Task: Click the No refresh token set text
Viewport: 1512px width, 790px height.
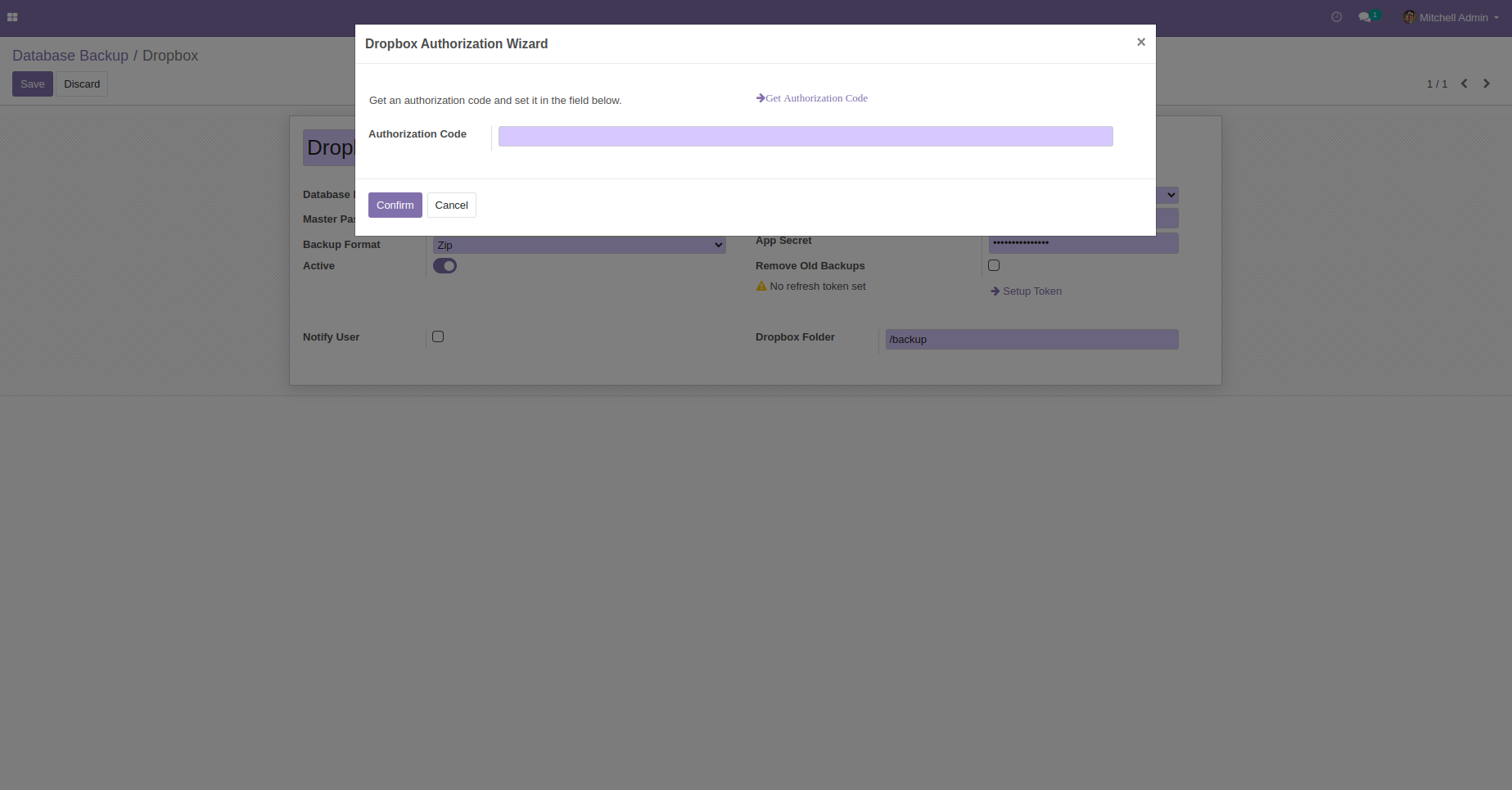Action: (x=818, y=287)
